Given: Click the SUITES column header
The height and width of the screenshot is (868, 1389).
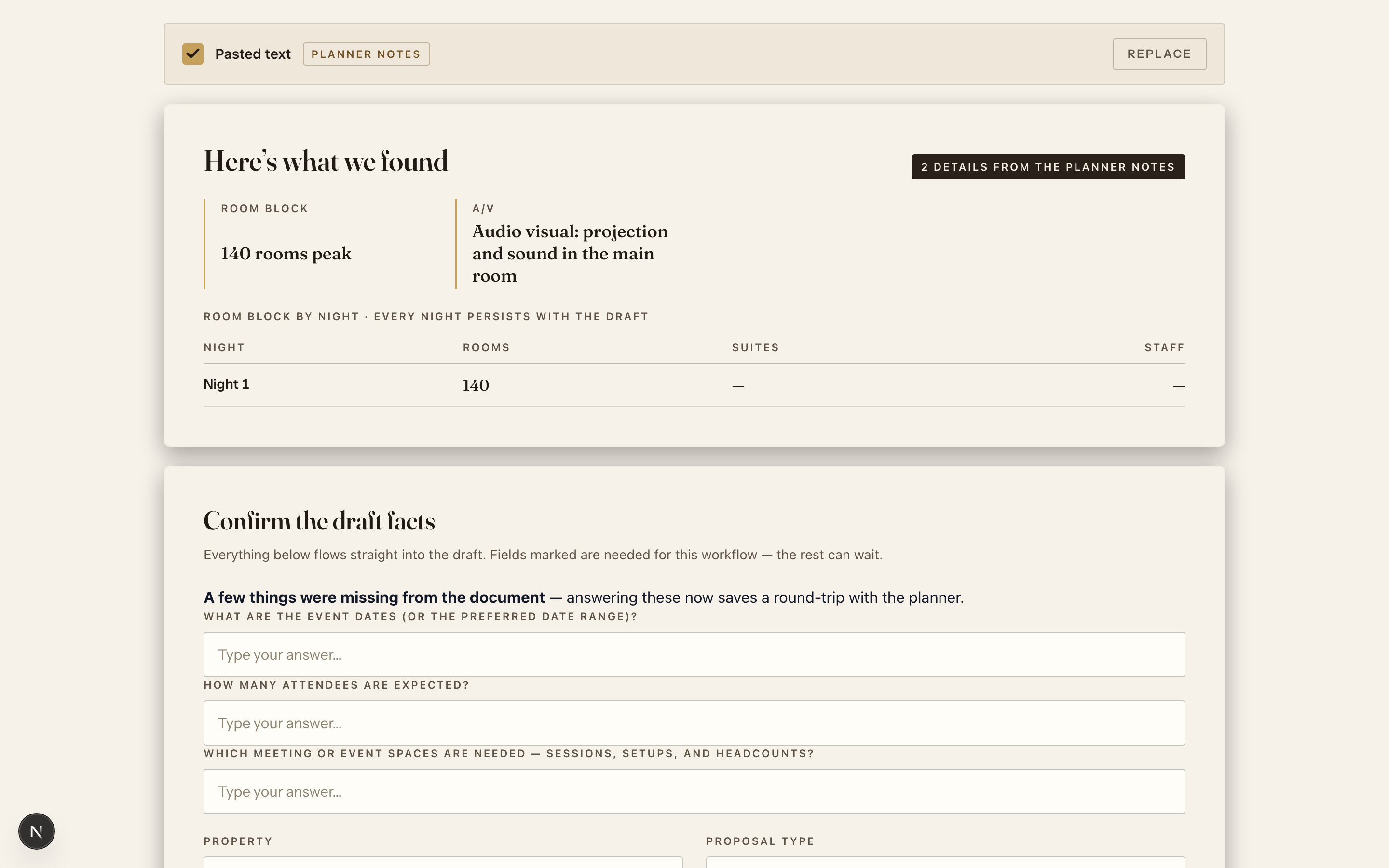Looking at the screenshot, I should click(x=755, y=347).
